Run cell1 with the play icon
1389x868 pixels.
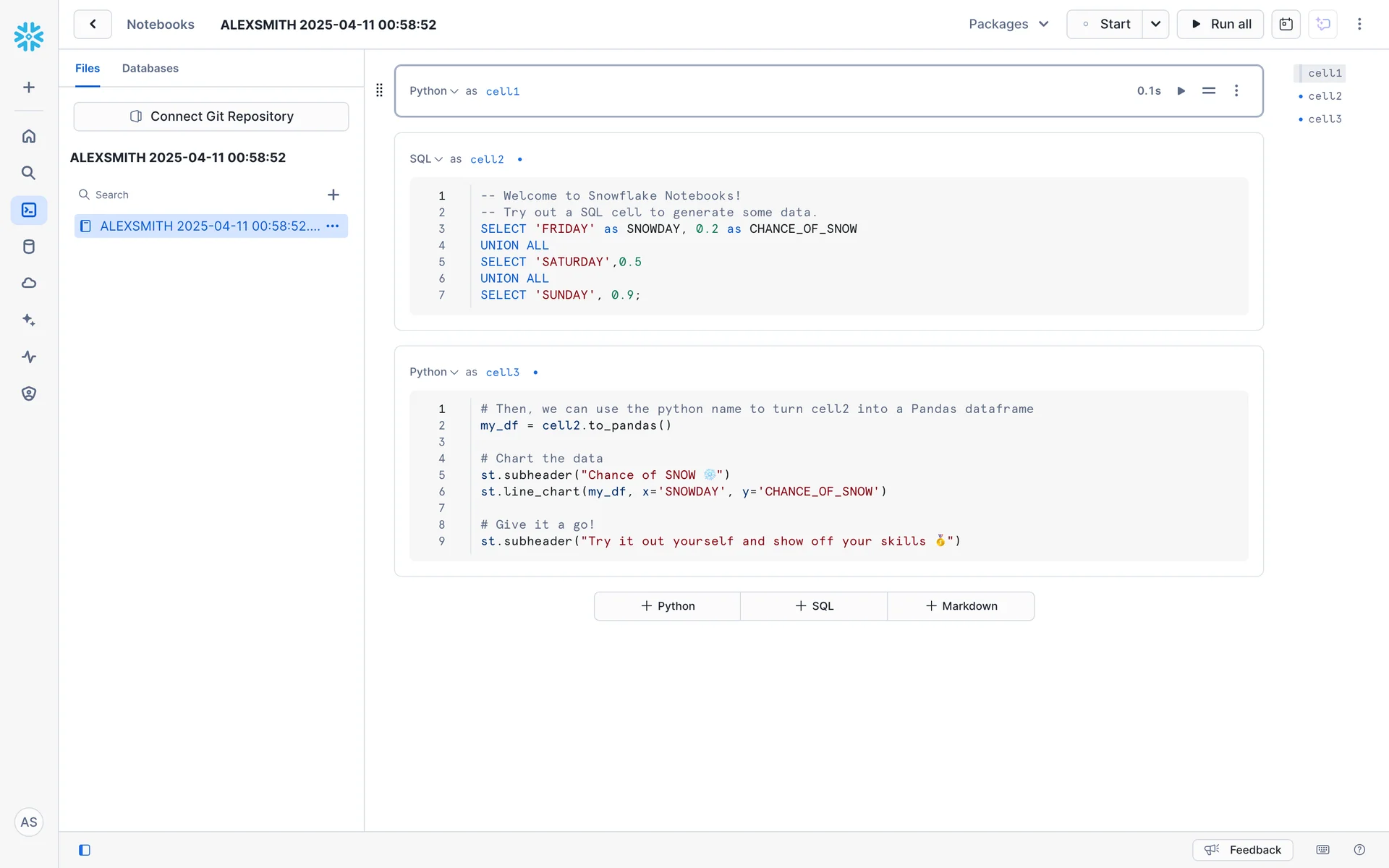1181,91
